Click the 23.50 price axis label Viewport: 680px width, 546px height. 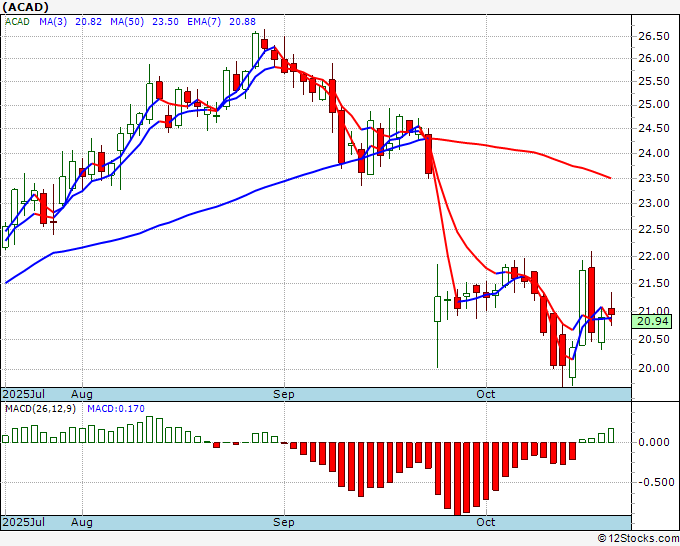click(654, 178)
